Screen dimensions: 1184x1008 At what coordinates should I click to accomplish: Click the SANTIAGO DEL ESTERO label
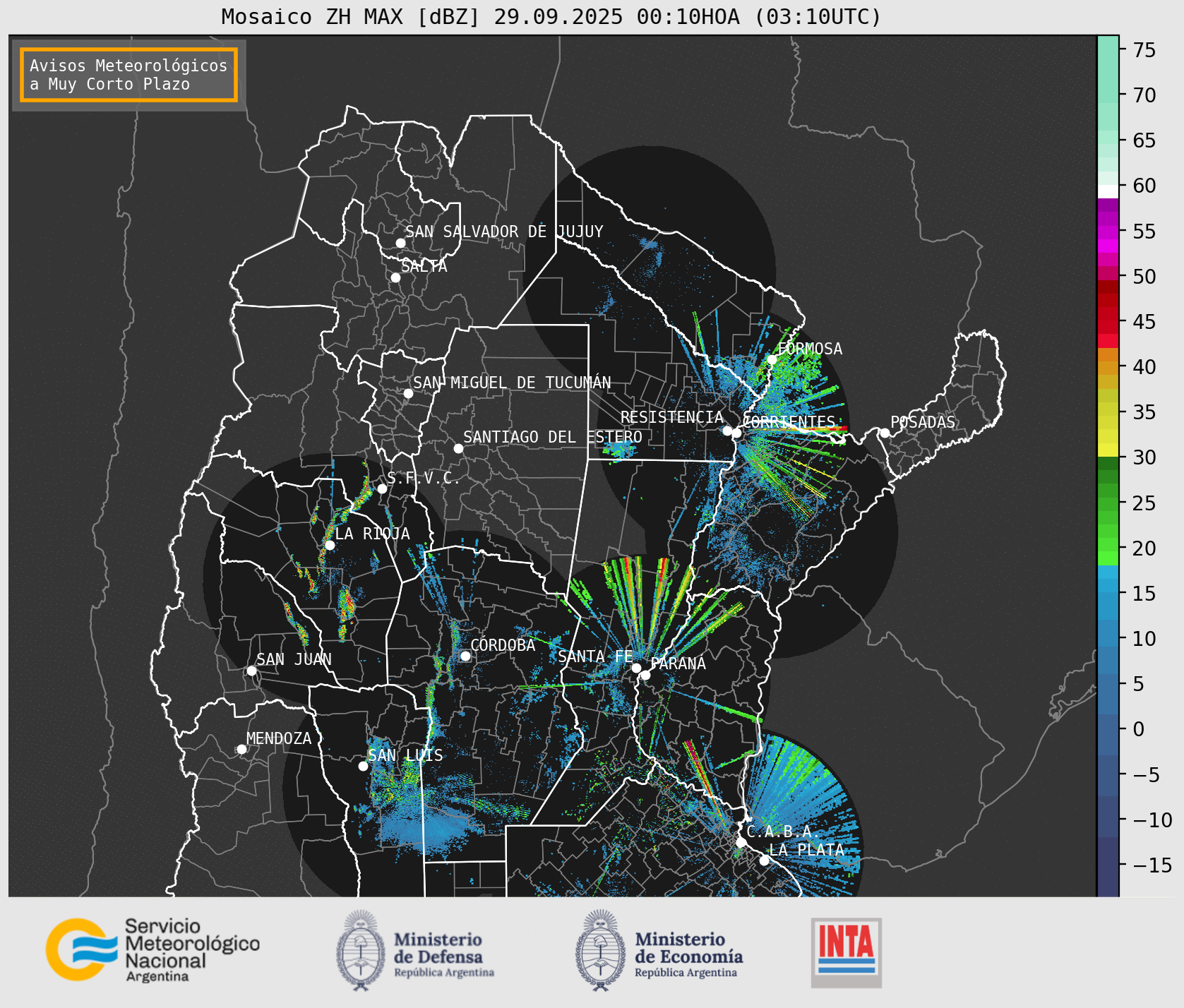click(553, 437)
